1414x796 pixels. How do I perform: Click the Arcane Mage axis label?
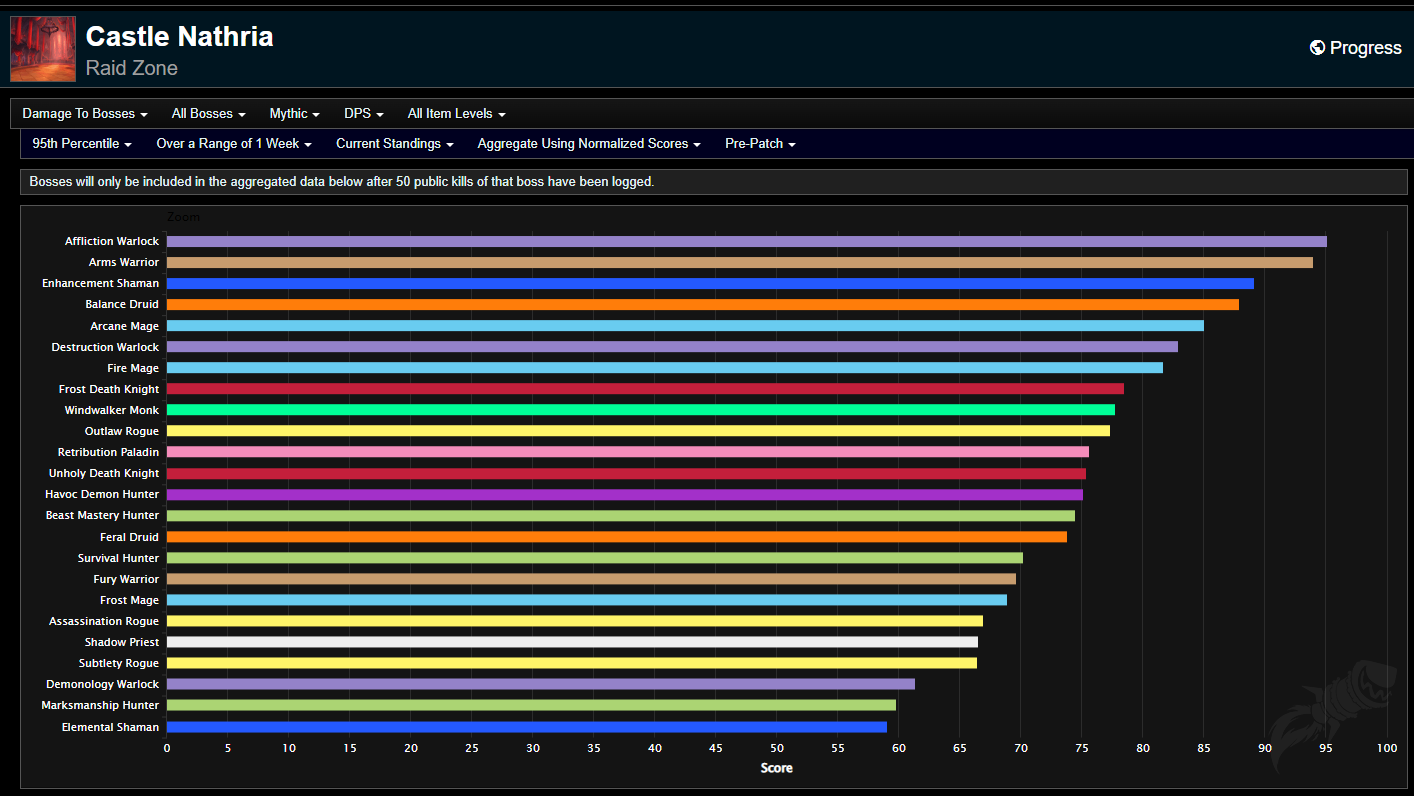coord(125,326)
